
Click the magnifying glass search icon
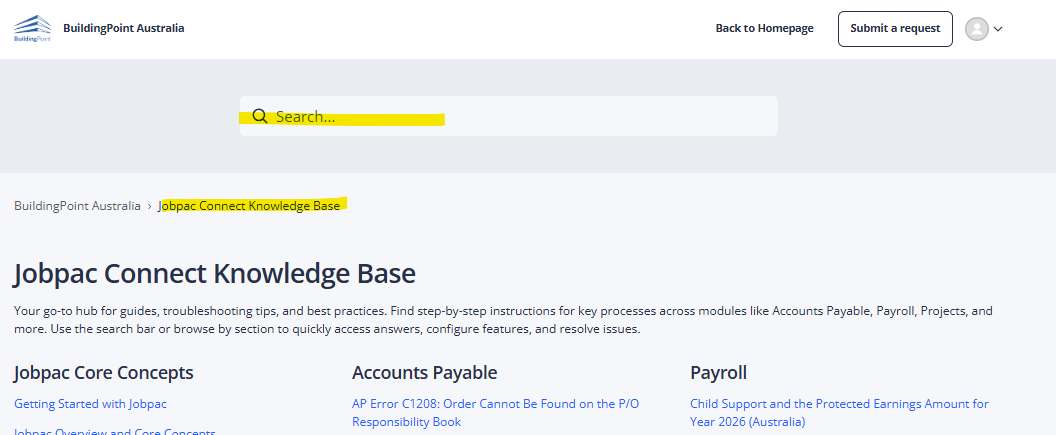tap(260, 117)
